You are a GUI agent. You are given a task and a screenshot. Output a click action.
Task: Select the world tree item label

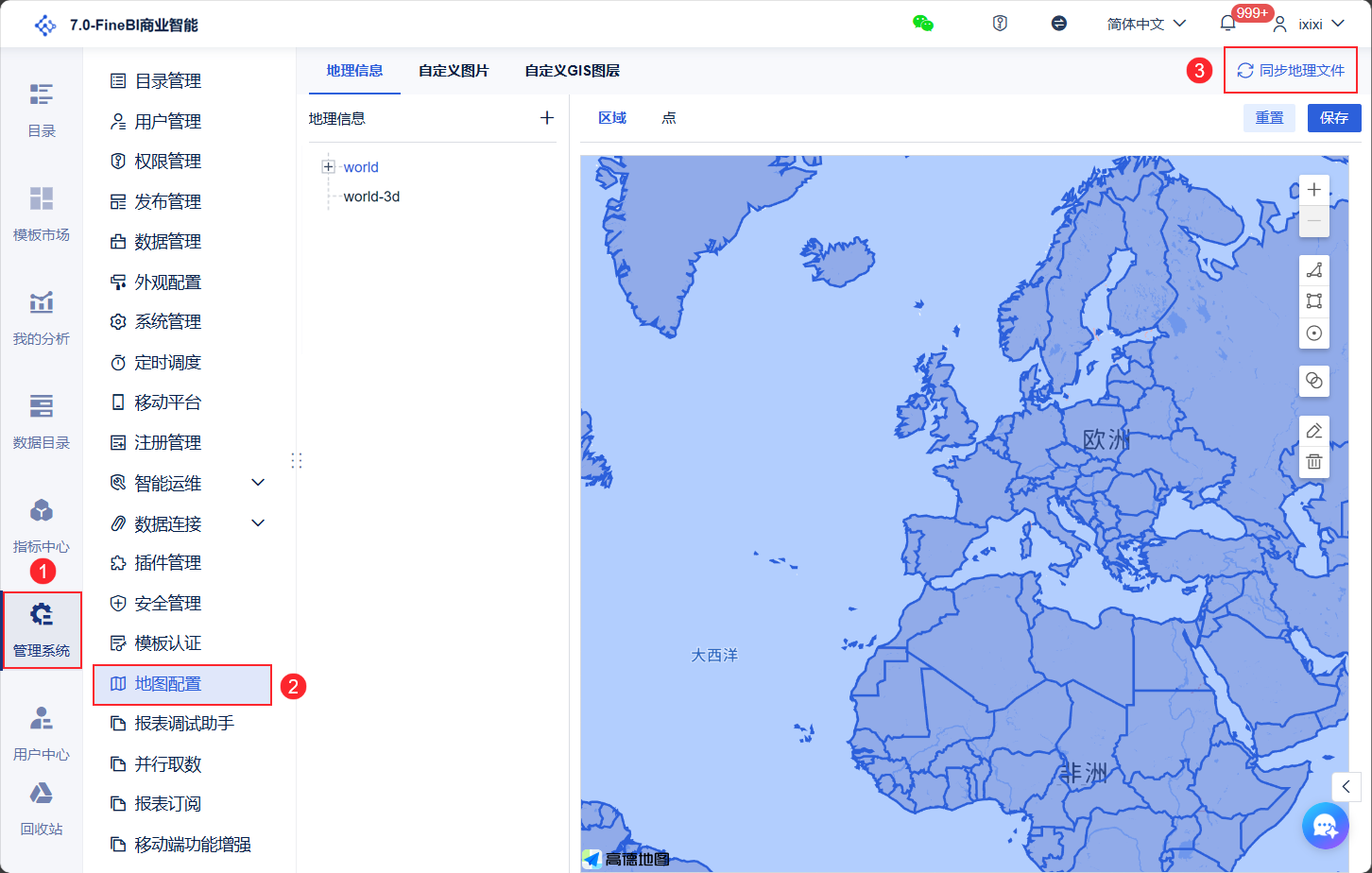pos(361,167)
